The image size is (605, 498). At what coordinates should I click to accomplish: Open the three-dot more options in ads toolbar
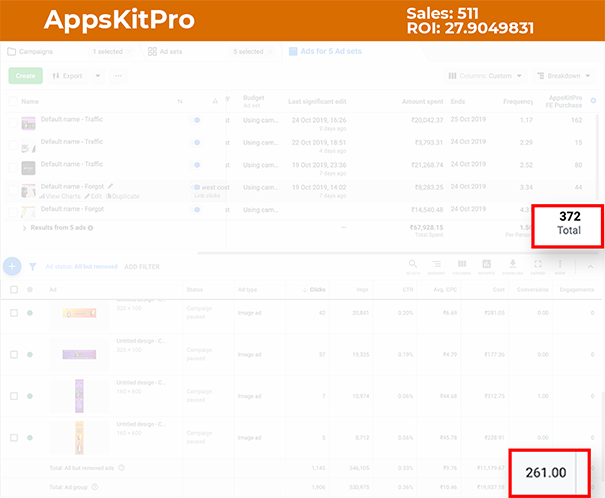point(560,266)
